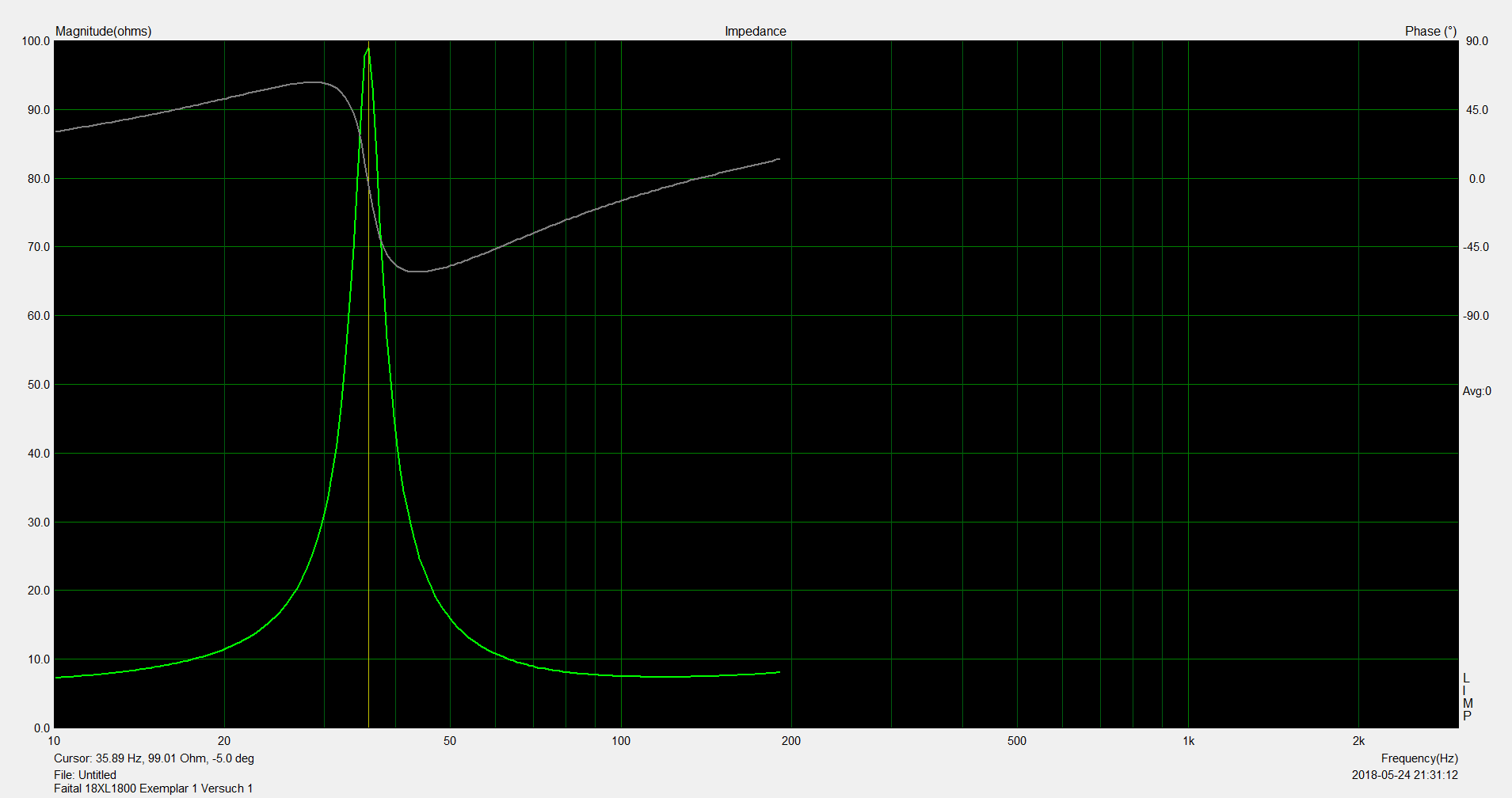Screen dimensions: 1512x798
Task: Click the cursor readout text line
Action: pos(154,758)
